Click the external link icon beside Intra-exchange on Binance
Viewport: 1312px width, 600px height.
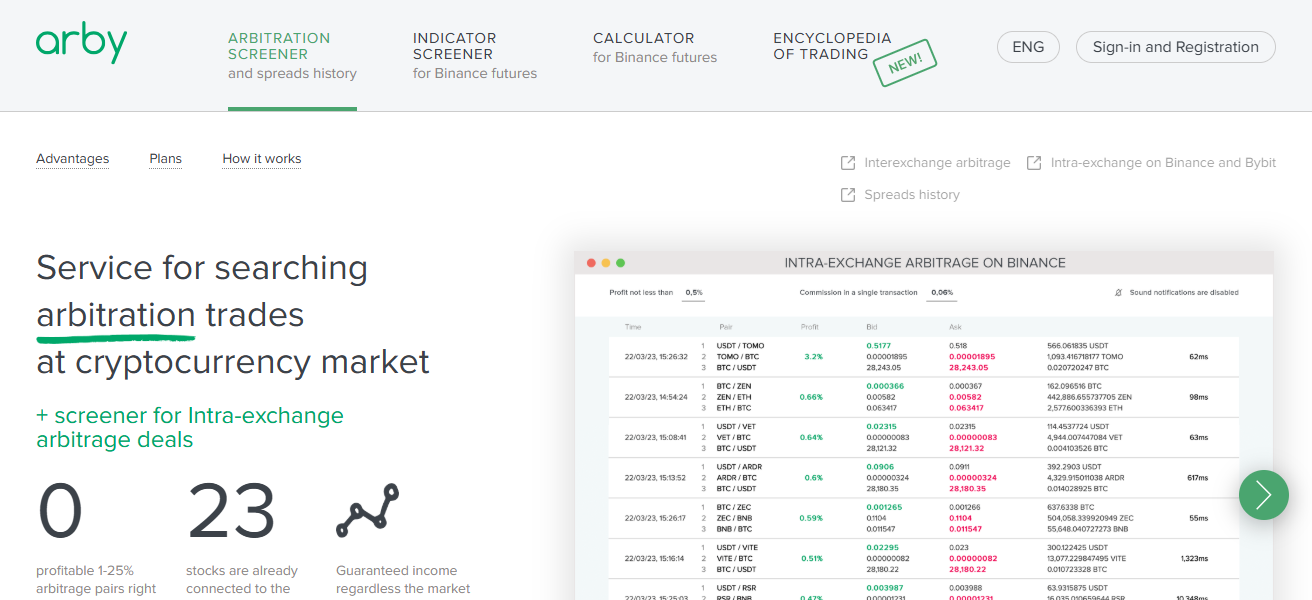[x=1034, y=163]
